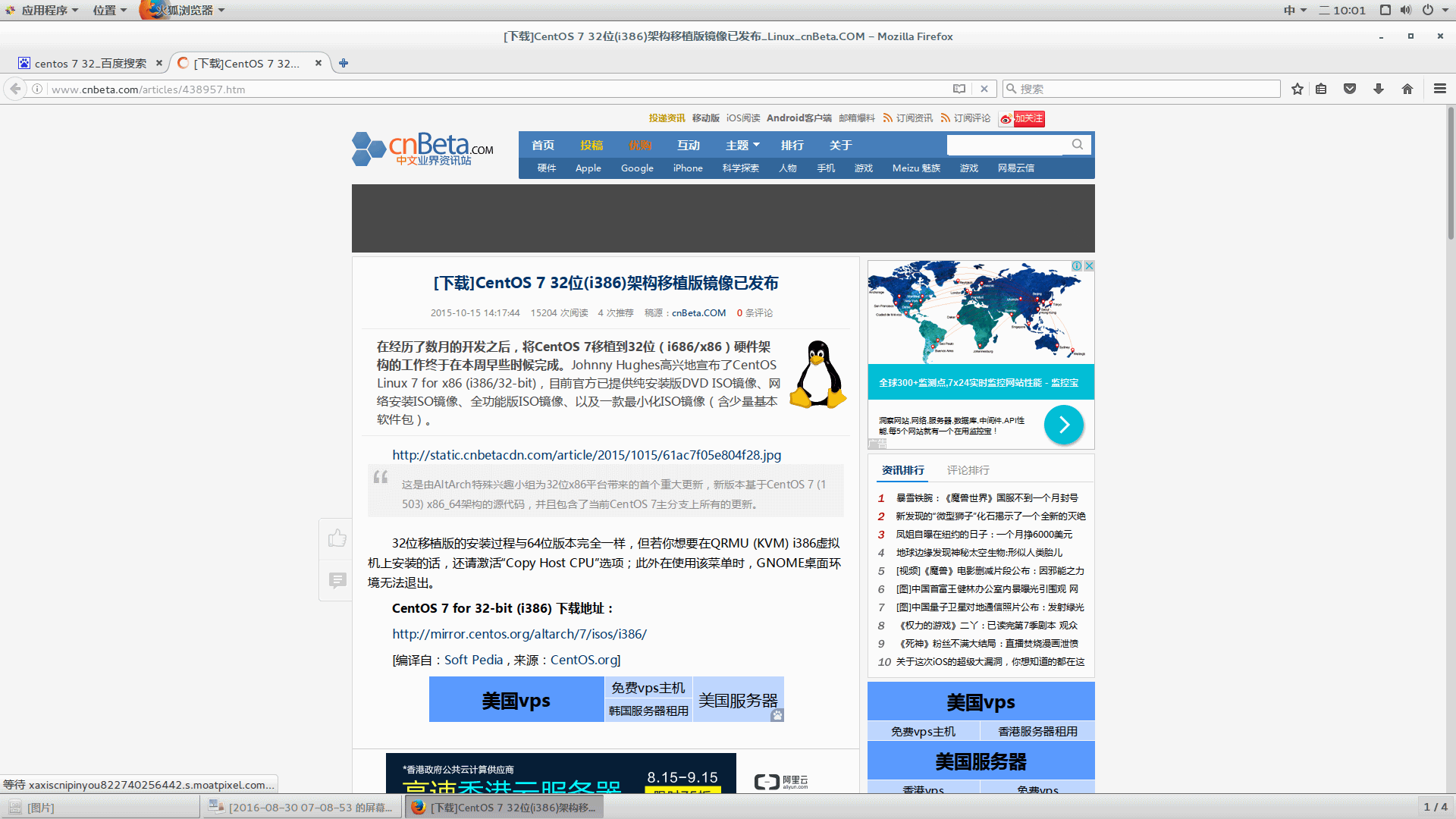Open input method 中 dropdown in panel
The height and width of the screenshot is (819, 1456).
pyautogui.click(x=1295, y=10)
